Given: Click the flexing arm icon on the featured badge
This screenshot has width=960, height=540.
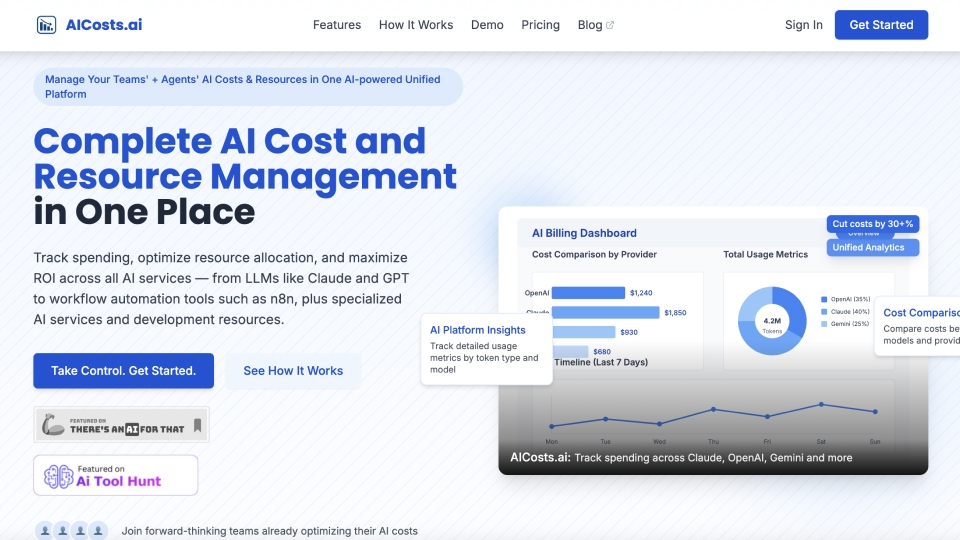Looking at the screenshot, I should tap(53, 424).
